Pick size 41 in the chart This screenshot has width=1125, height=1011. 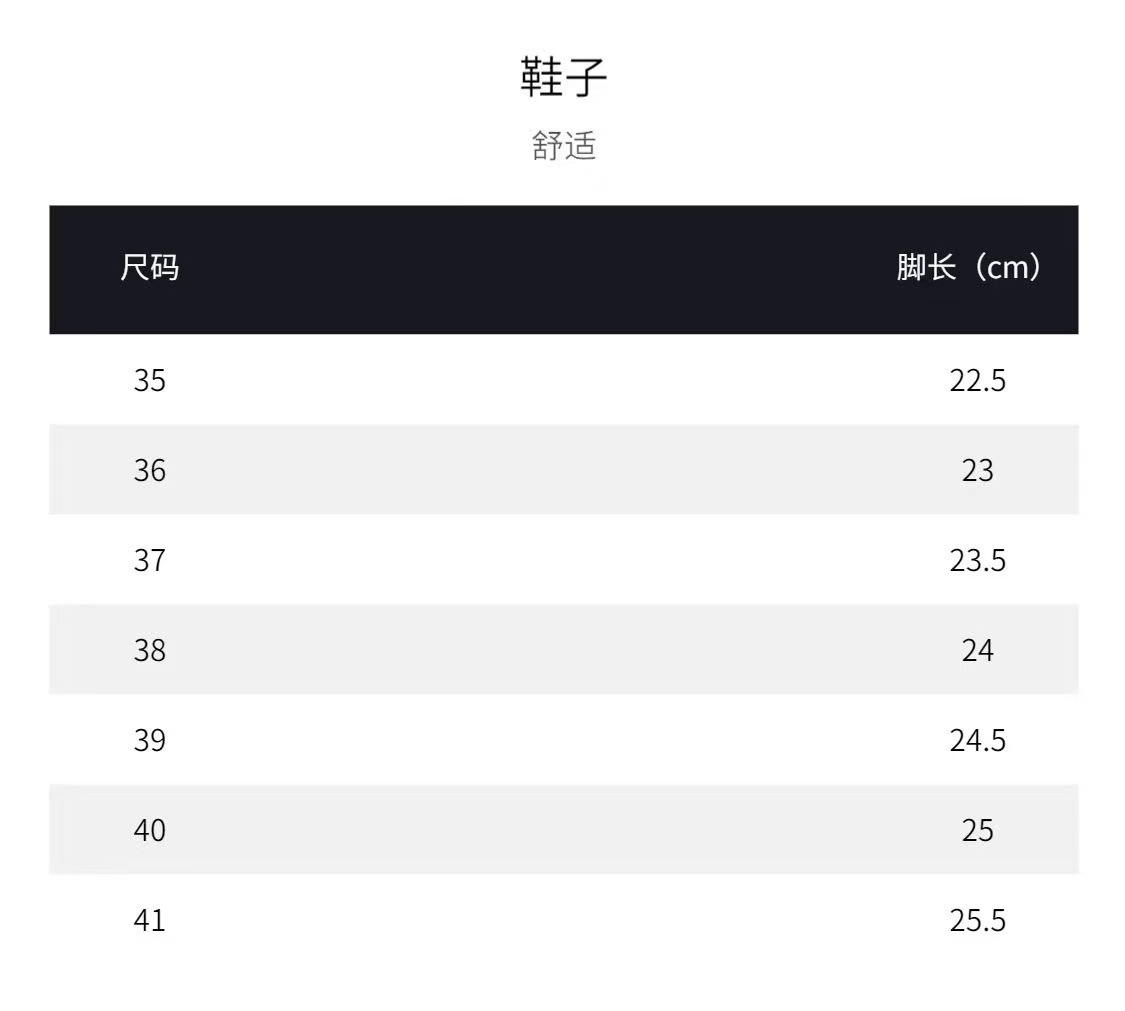pyautogui.click(x=150, y=920)
